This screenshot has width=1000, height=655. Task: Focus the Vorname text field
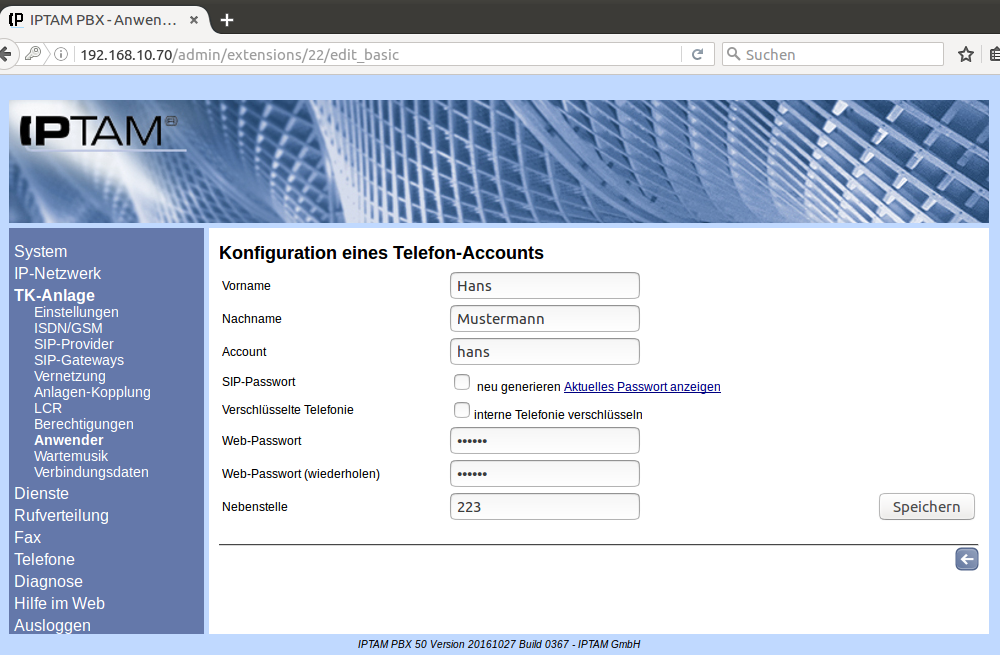(x=545, y=286)
